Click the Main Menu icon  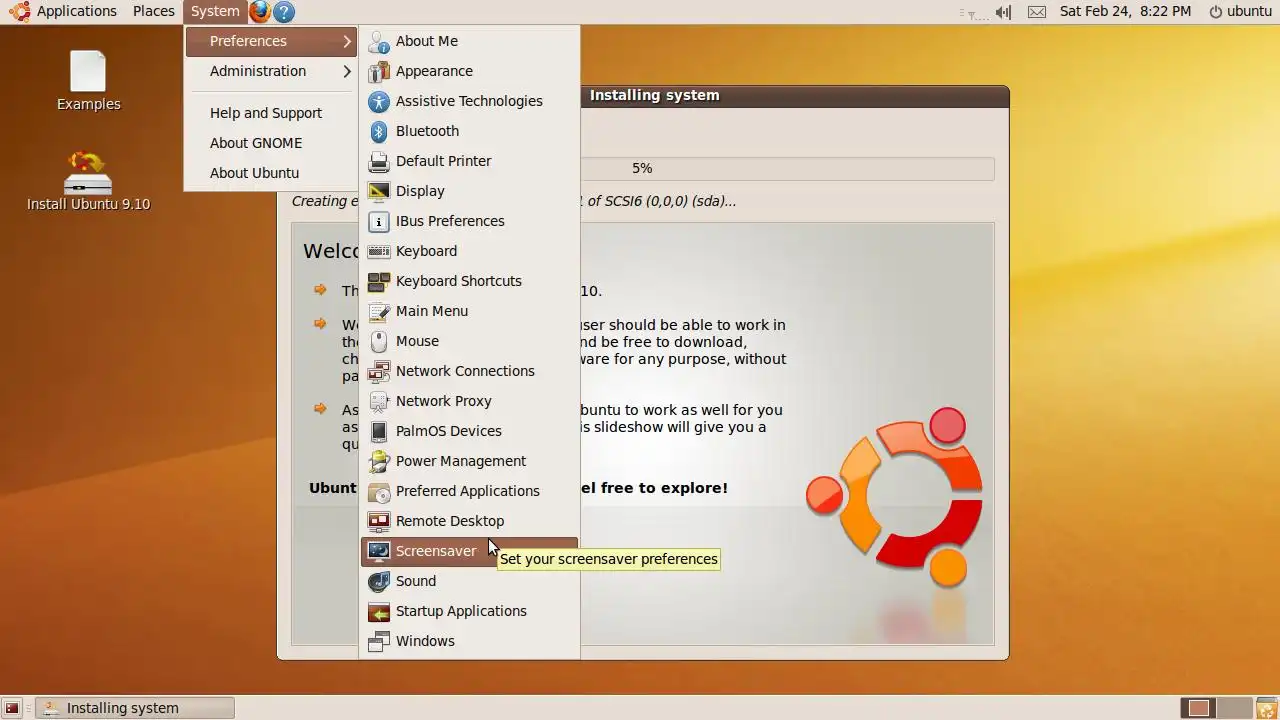378,311
